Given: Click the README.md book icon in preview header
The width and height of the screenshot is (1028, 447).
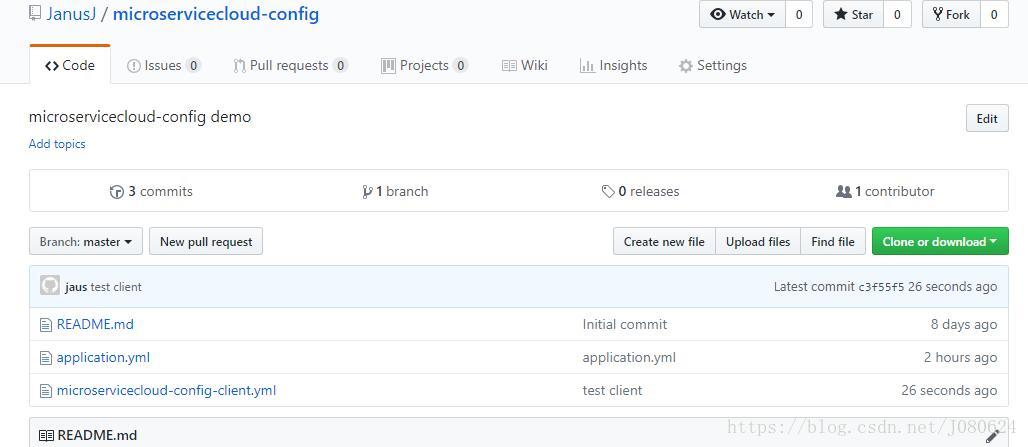Looking at the screenshot, I should tap(46, 435).
